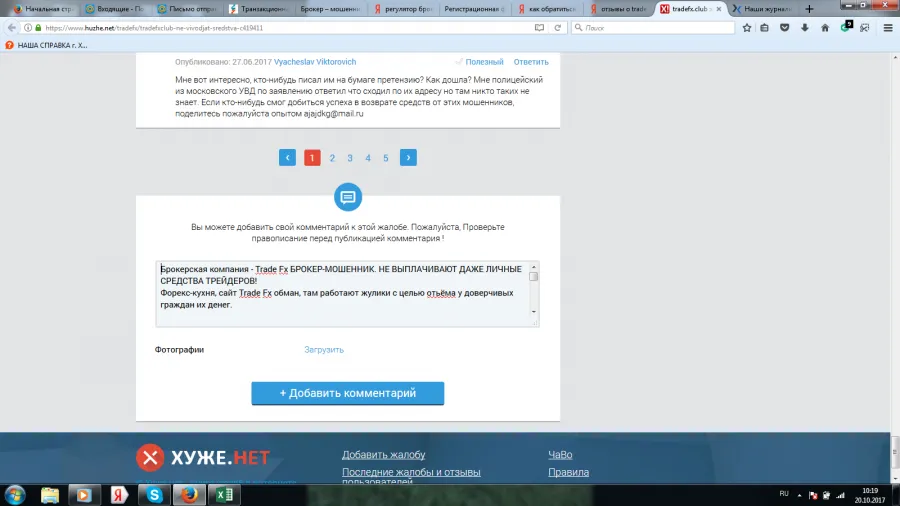
Task: Switch to the Входящие mail tab
Action: (x=114, y=9)
